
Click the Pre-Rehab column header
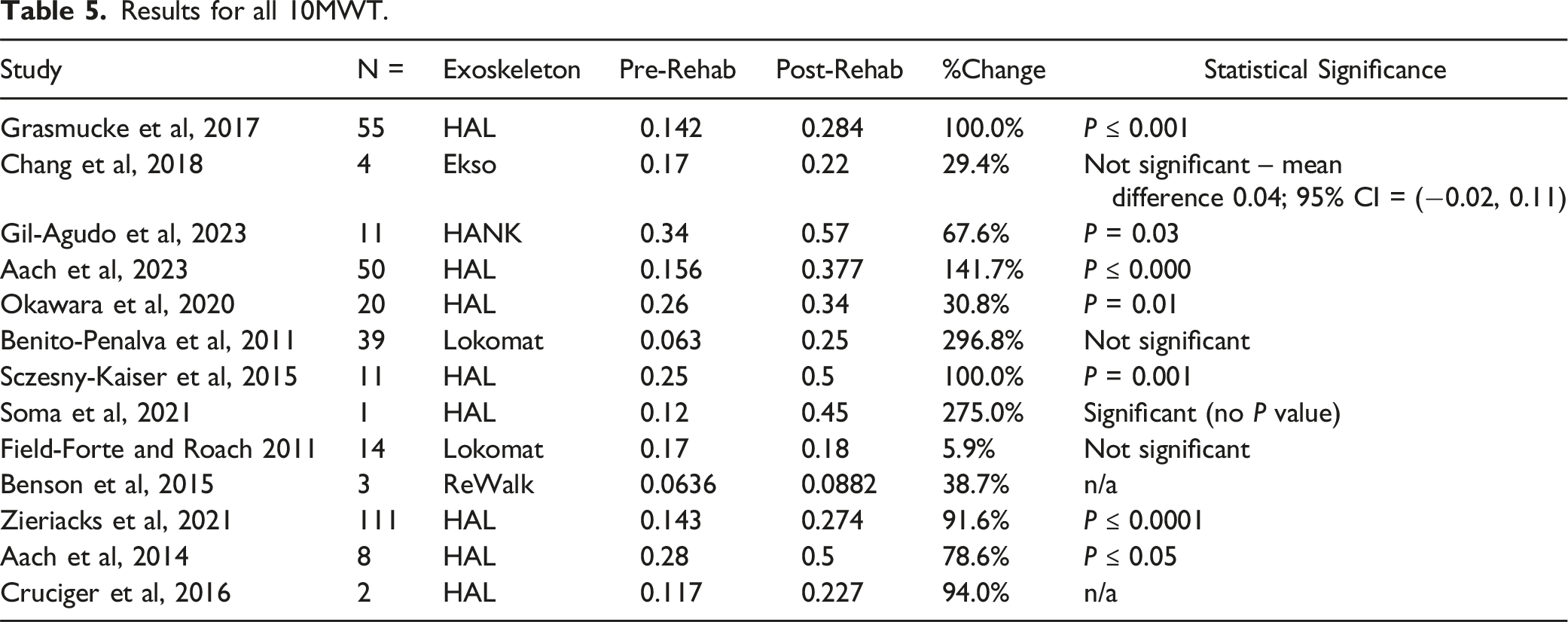click(677, 70)
